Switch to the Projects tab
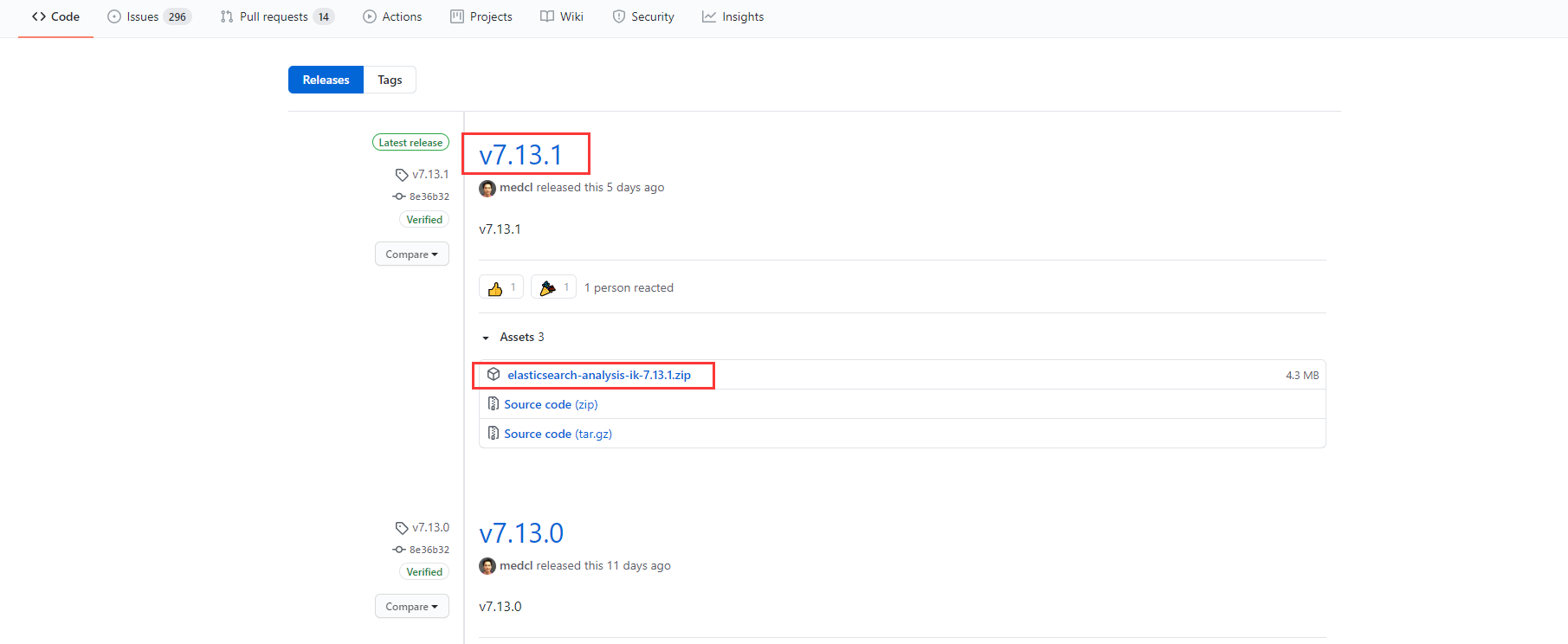 (x=481, y=16)
